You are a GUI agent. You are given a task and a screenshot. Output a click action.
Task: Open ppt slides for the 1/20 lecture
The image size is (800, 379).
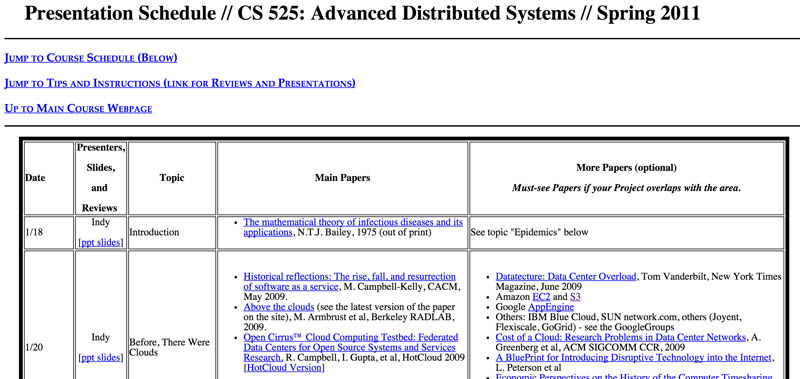[x=101, y=358]
